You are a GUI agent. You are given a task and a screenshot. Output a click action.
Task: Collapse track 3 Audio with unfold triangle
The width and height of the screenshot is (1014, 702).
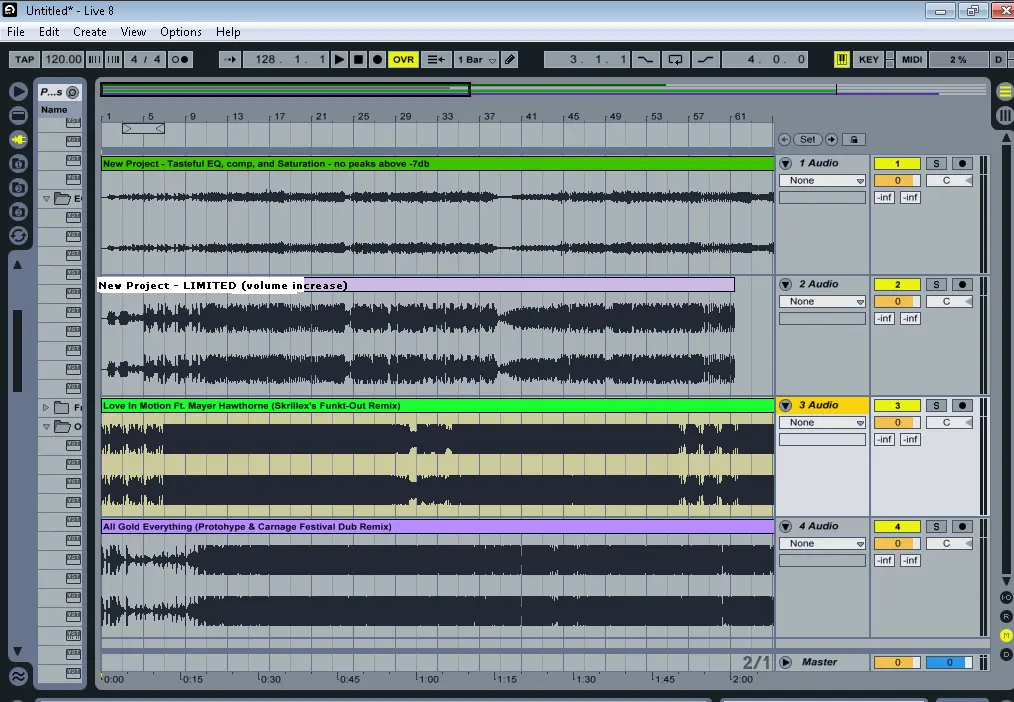pos(786,405)
